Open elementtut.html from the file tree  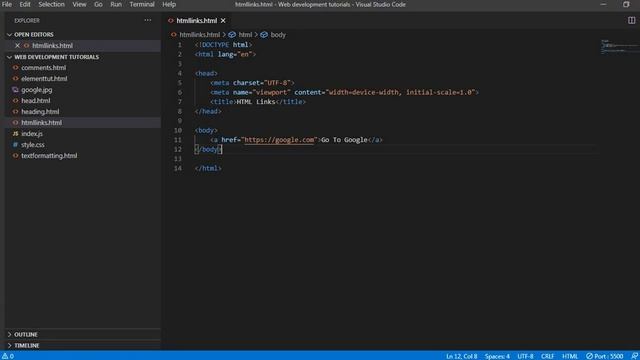pyautogui.click(x=44, y=79)
